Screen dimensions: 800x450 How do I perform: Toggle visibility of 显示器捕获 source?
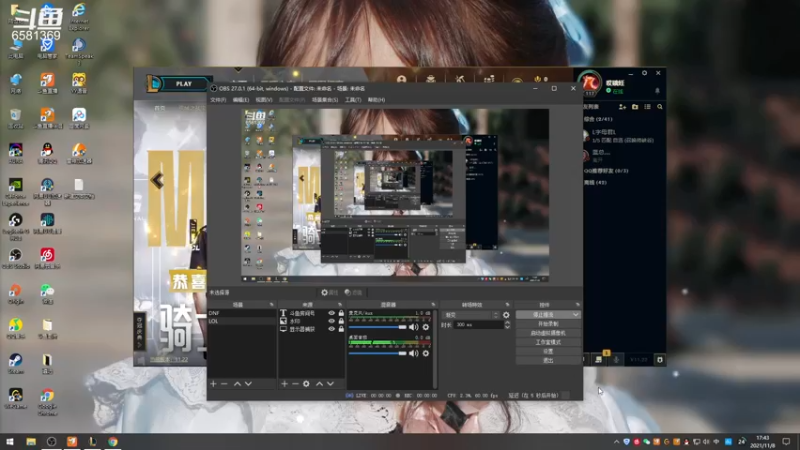click(x=332, y=329)
